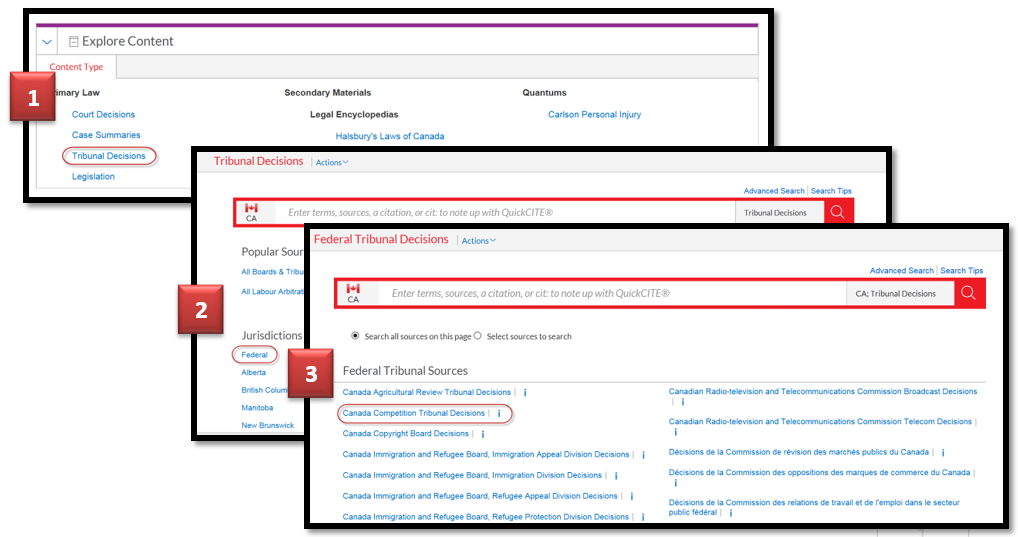Select Alberta jurisdiction link
Viewport: 1018px width, 537px height.
(x=253, y=373)
